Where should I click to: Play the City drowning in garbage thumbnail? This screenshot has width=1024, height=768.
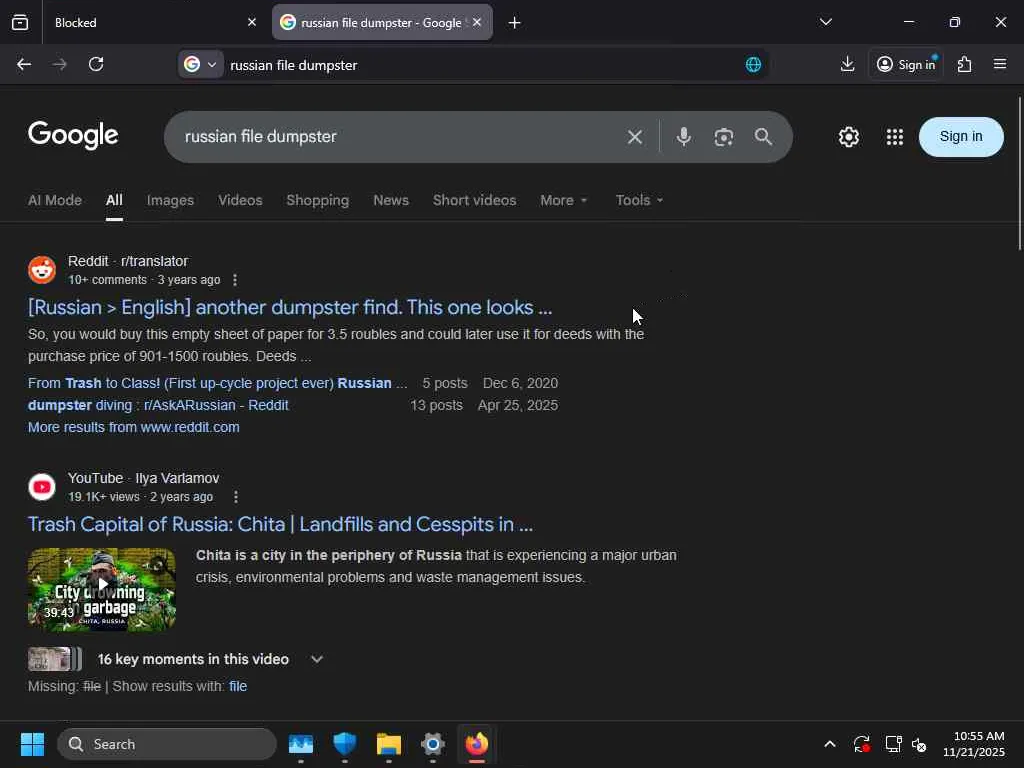pos(102,589)
